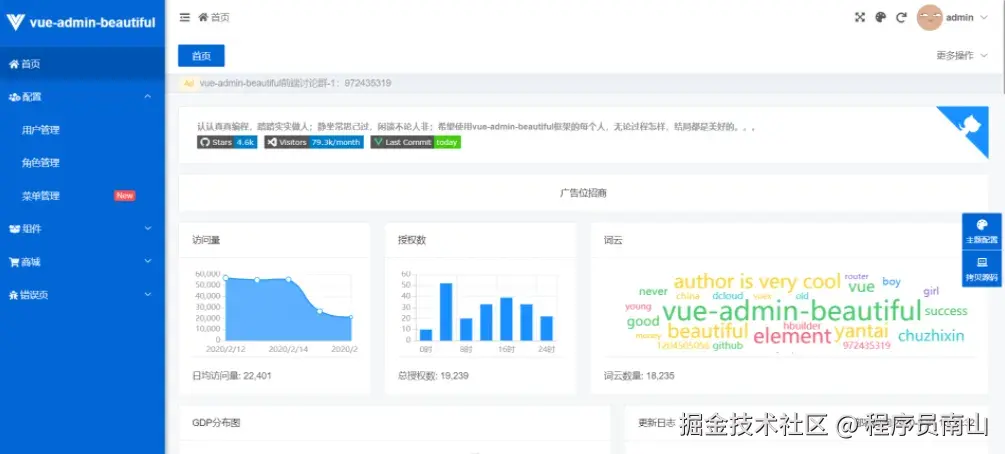Enter fullscreen with the expand icon

coord(860,17)
